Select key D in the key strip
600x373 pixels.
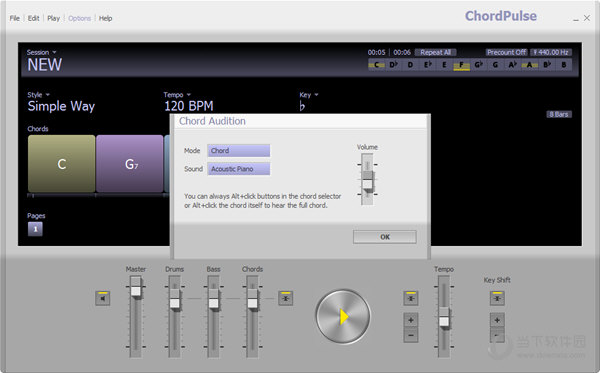(410, 65)
